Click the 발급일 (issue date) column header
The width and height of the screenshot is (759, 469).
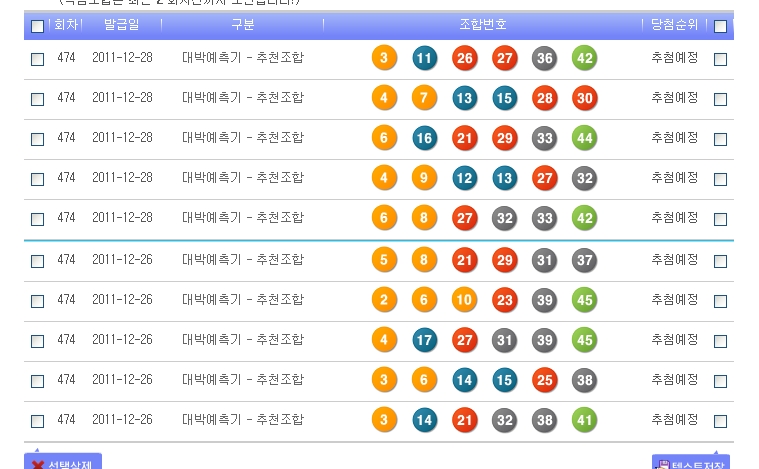pos(121,24)
